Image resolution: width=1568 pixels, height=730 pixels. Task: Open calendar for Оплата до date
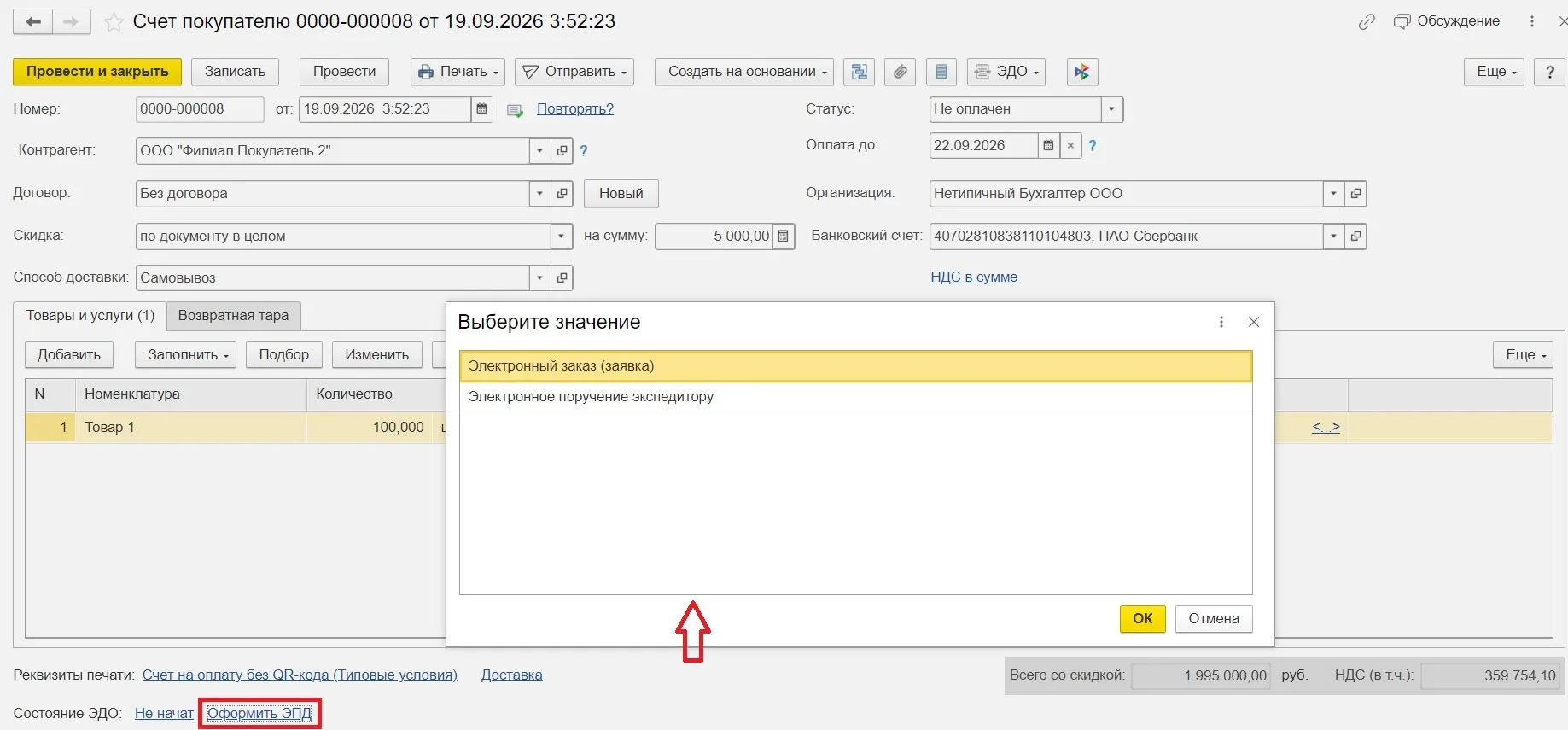click(1048, 145)
